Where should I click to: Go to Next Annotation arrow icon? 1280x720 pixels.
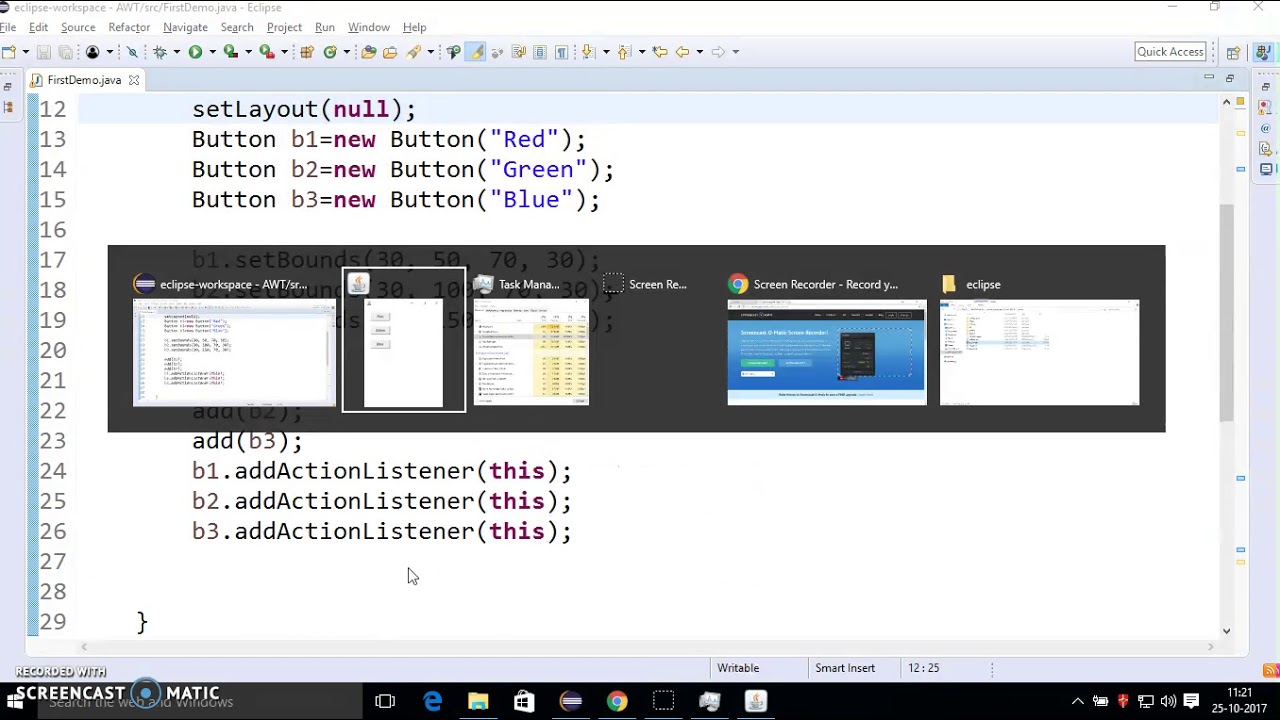tap(587, 52)
